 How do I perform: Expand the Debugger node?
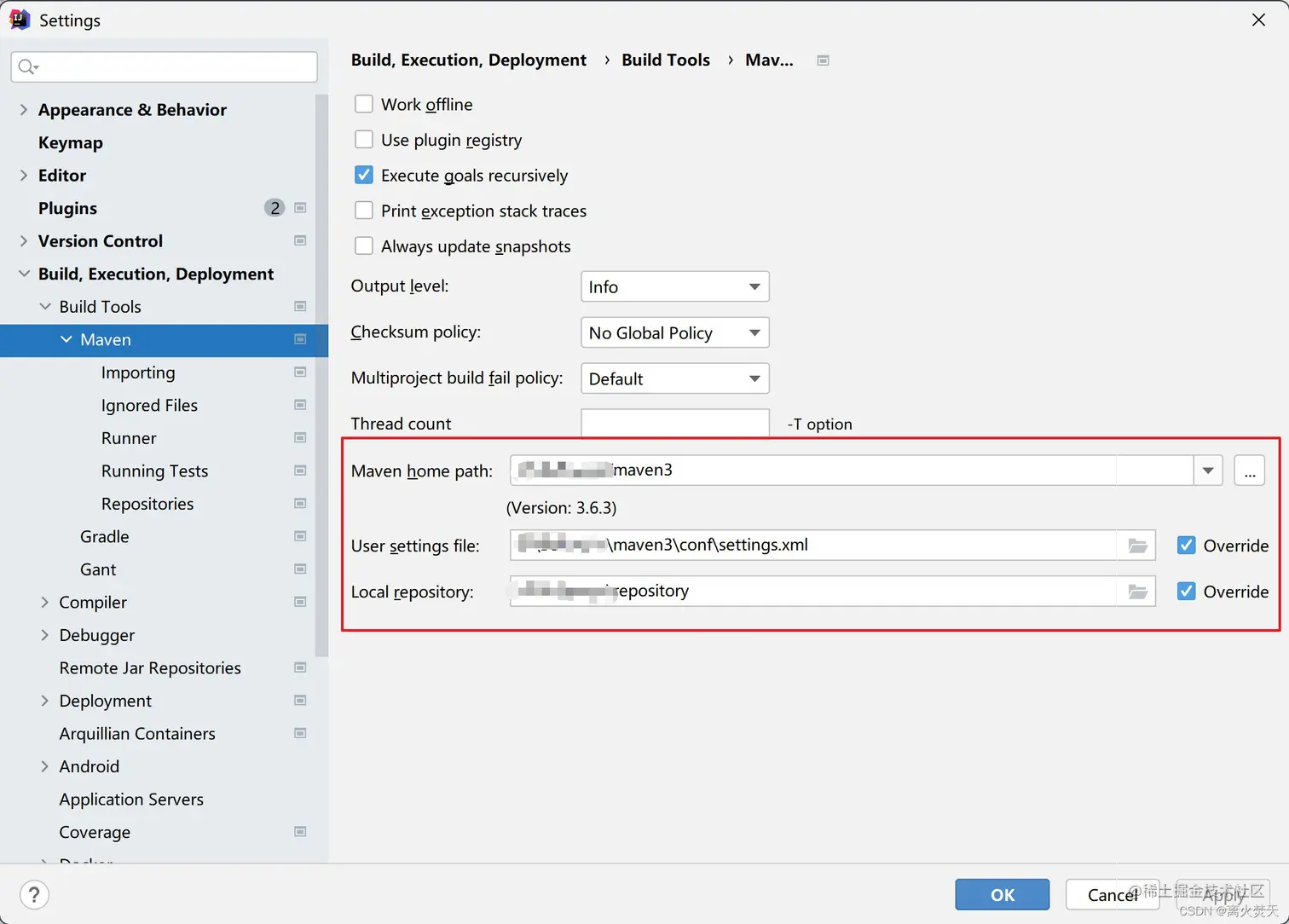45,635
